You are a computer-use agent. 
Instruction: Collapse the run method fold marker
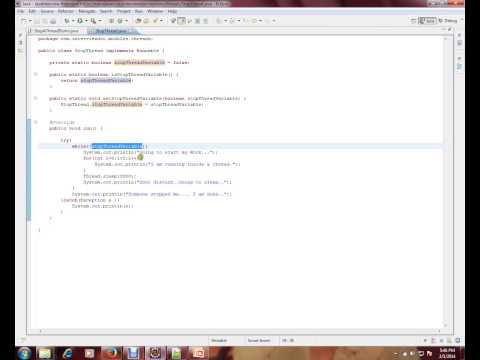[36, 122]
